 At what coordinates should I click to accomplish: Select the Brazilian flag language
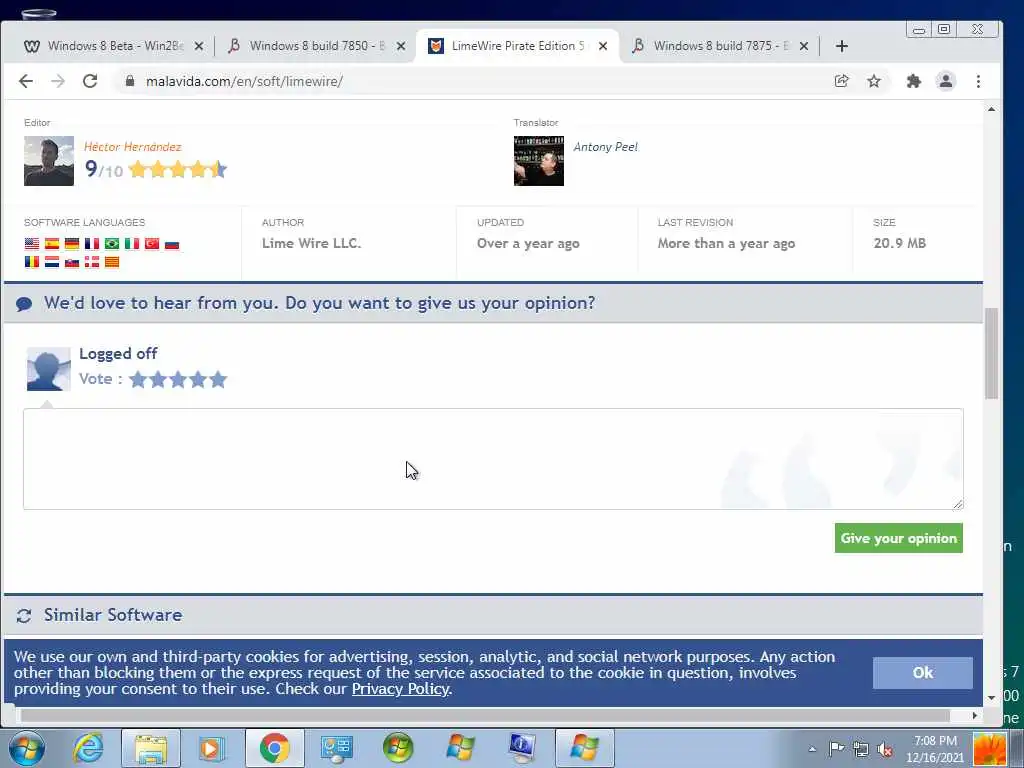(x=112, y=244)
